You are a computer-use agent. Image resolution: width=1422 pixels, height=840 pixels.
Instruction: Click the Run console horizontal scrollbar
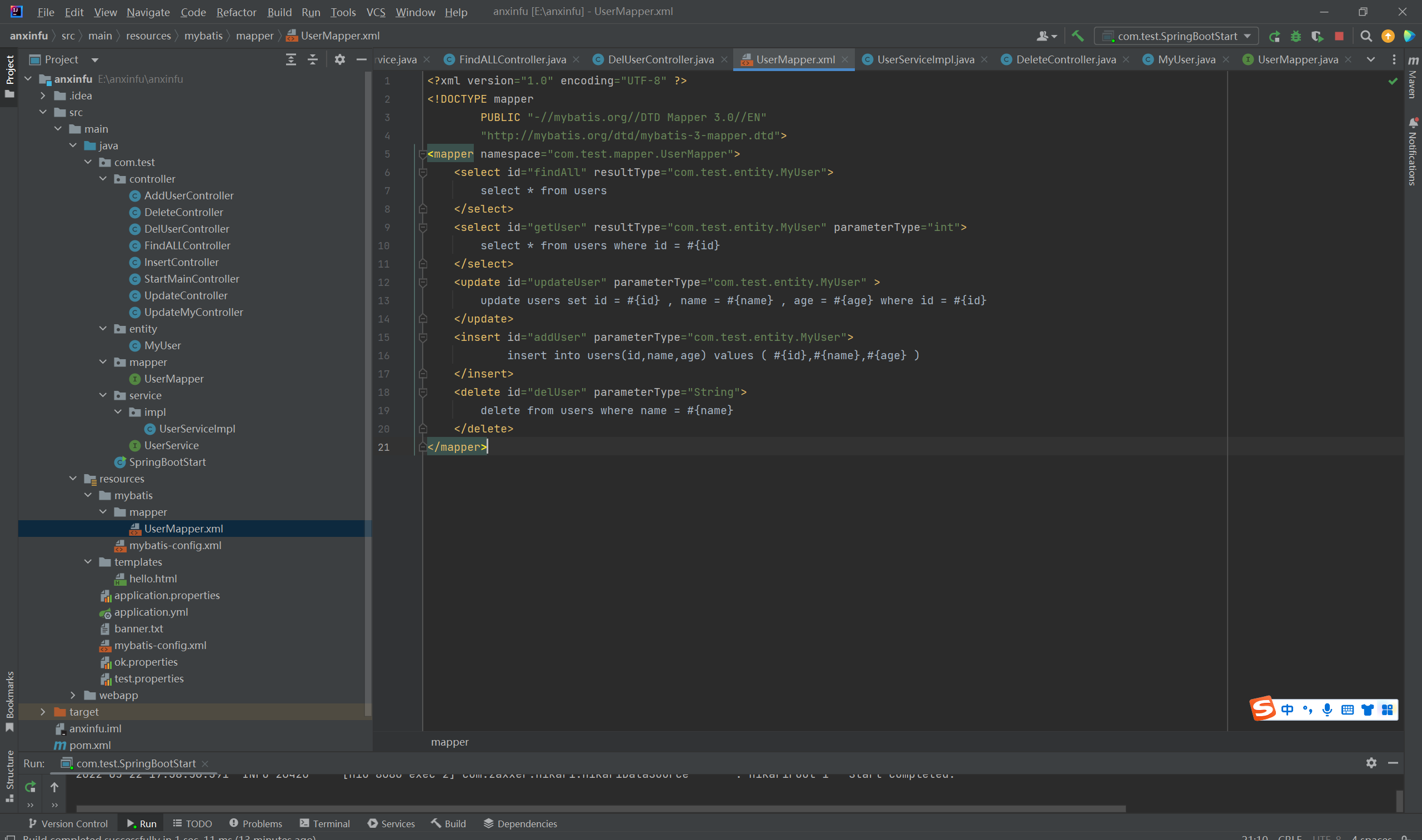point(600,808)
